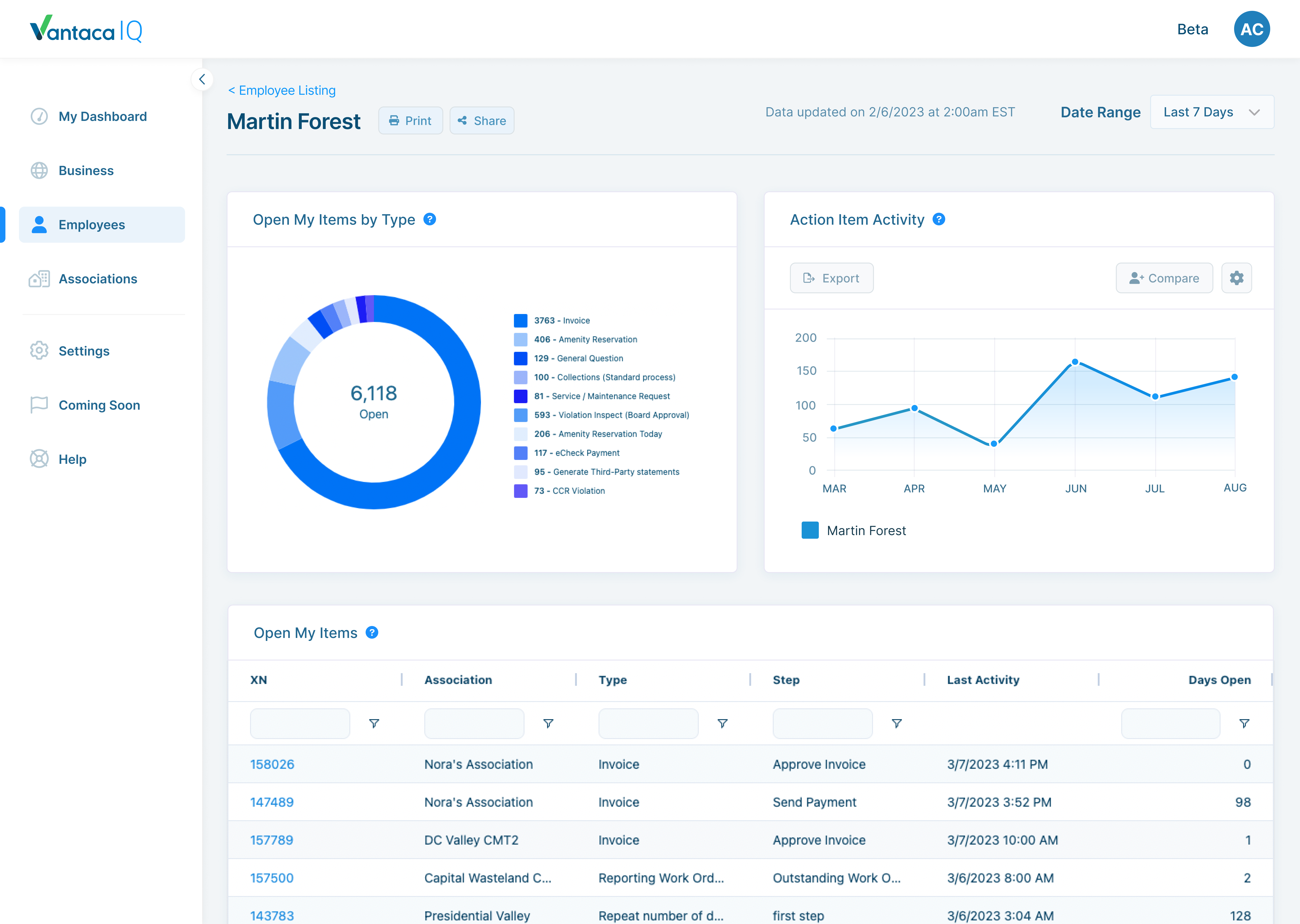Click the CCR Violation color swatch in legend

(520, 490)
